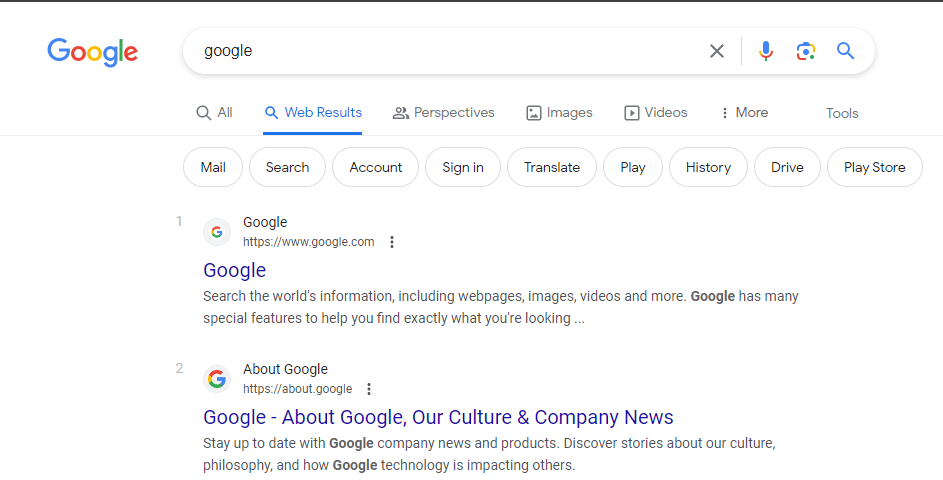The height and width of the screenshot is (480, 943).
Task: Select the Sign in suggestion chip
Action: coord(463,167)
